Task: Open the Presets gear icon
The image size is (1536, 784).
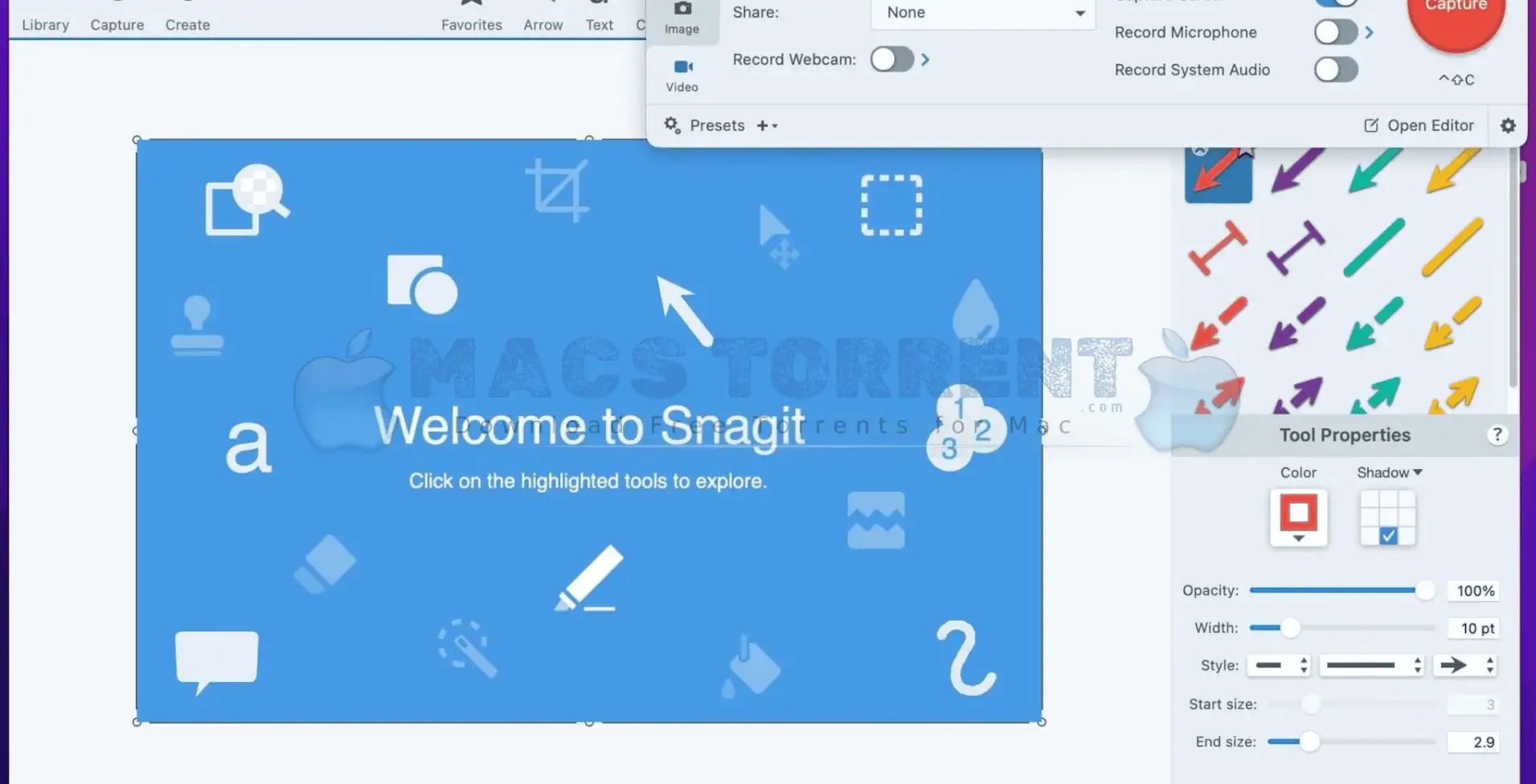Action: (x=672, y=125)
